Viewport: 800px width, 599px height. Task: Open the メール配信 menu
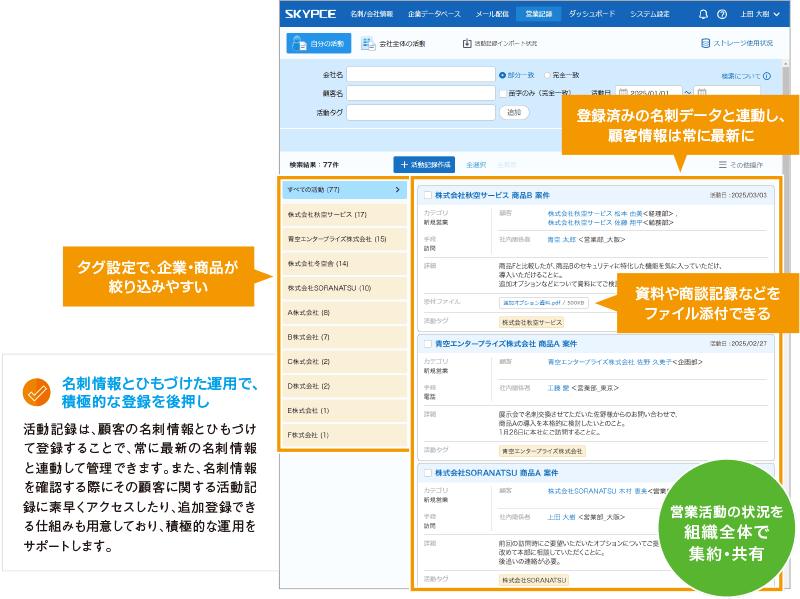click(492, 14)
